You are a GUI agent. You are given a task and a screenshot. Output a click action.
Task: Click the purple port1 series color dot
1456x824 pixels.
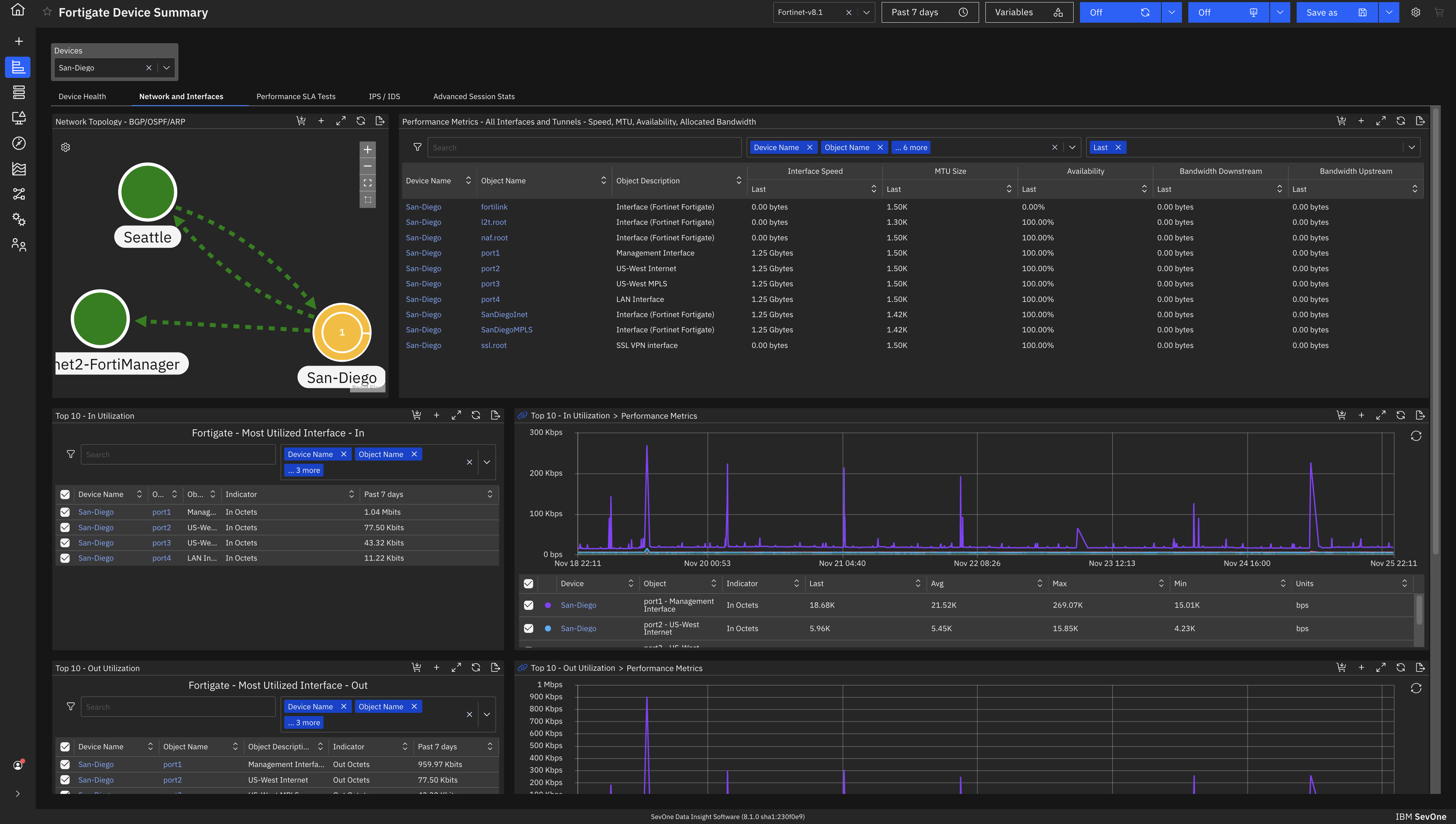pos(547,605)
